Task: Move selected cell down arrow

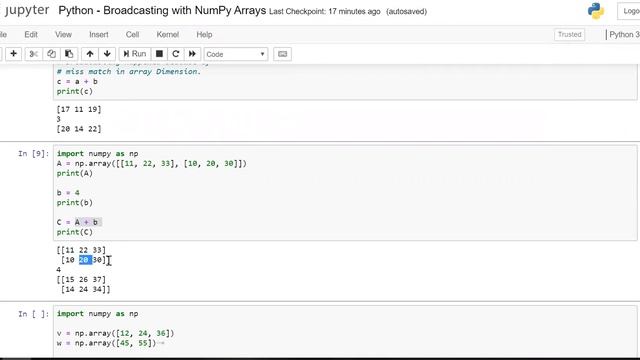Action: (x=107, y=54)
